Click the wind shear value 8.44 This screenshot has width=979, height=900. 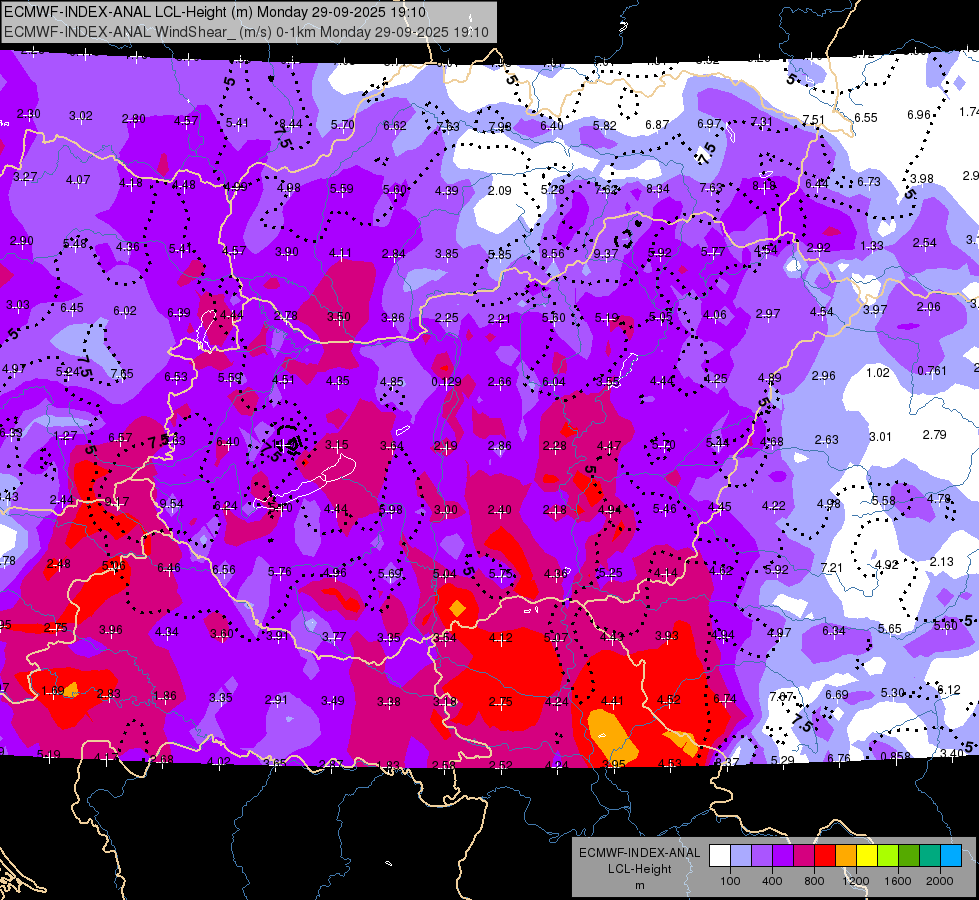click(290, 124)
